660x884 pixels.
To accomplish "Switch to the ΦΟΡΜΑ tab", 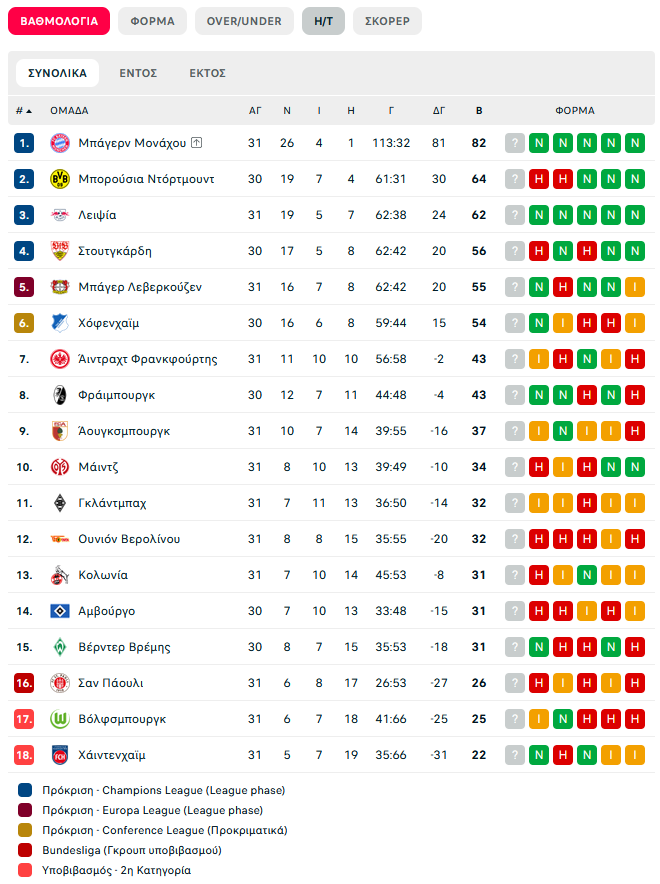I will tap(152, 21).
